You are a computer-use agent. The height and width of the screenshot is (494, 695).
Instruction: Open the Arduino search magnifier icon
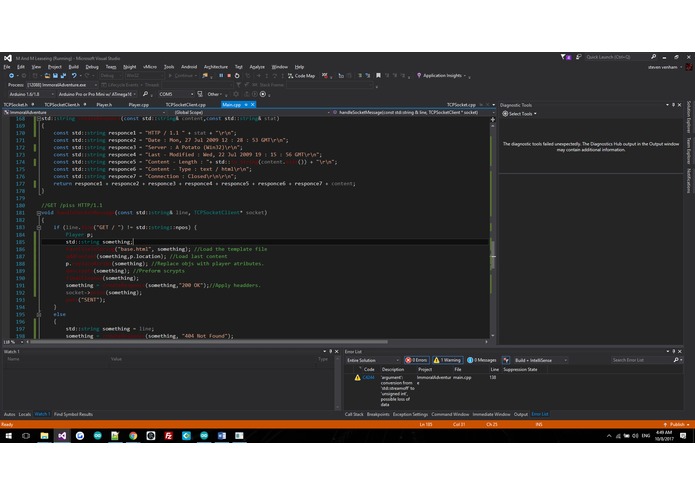tap(145, 94)
